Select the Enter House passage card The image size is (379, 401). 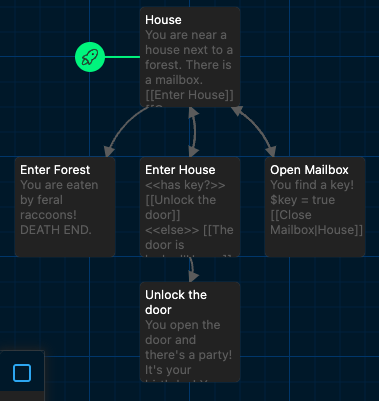coord(190,207)
